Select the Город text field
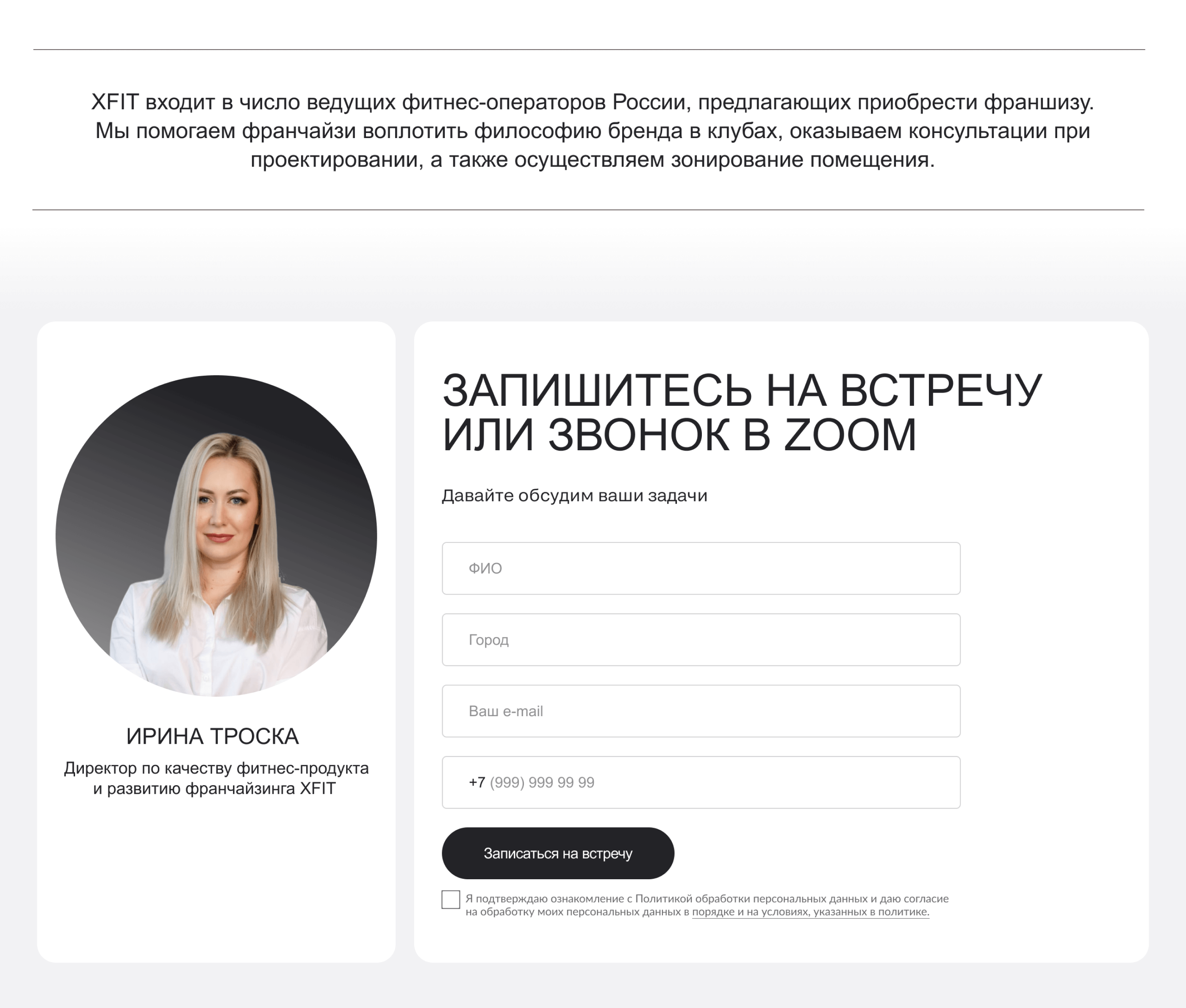This screenshot has width=1186, height=1008. point(701,640)
